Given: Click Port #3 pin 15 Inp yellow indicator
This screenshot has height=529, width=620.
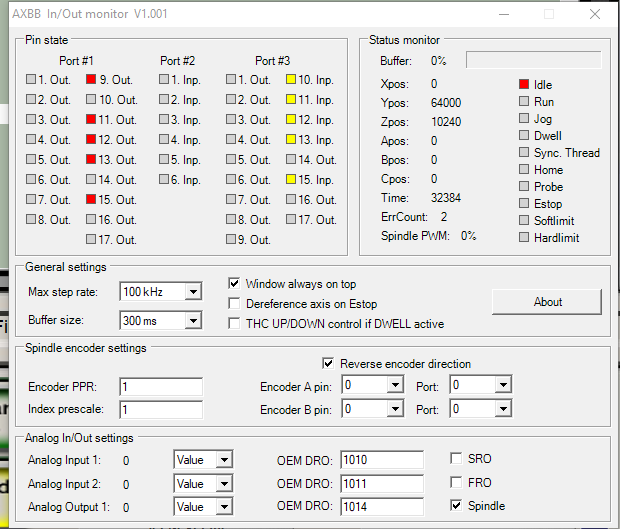Looking at the screenshot, I should pos(291,179).
